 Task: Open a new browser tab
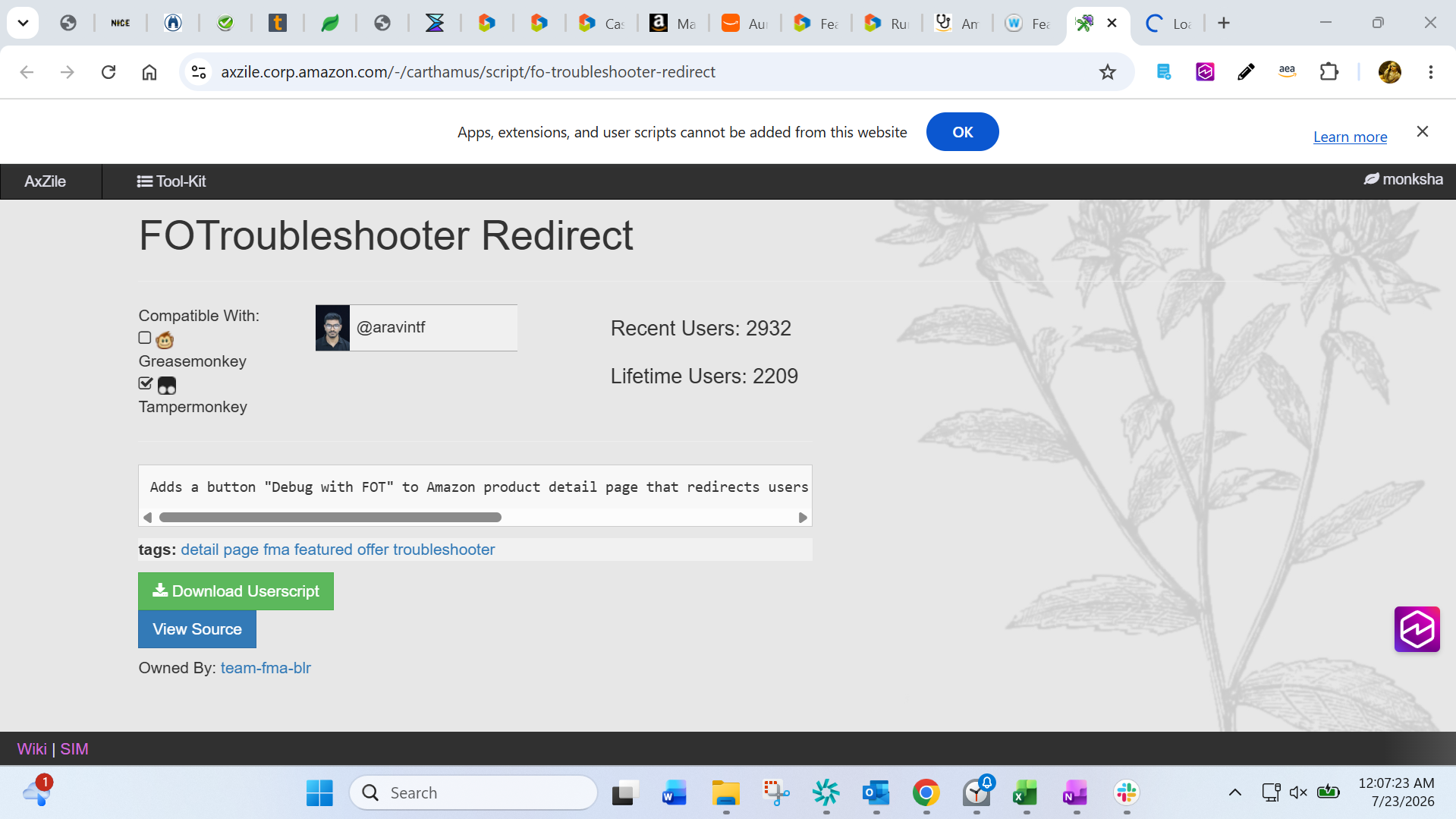pos(1224,23)
